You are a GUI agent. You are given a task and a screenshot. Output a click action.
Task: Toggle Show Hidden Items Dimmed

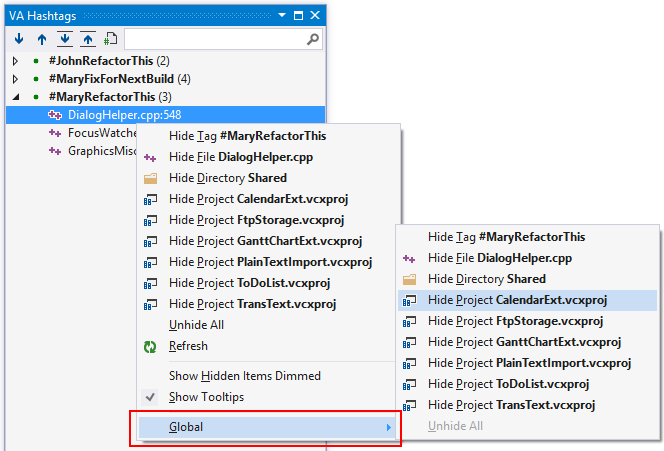[244, 376]
